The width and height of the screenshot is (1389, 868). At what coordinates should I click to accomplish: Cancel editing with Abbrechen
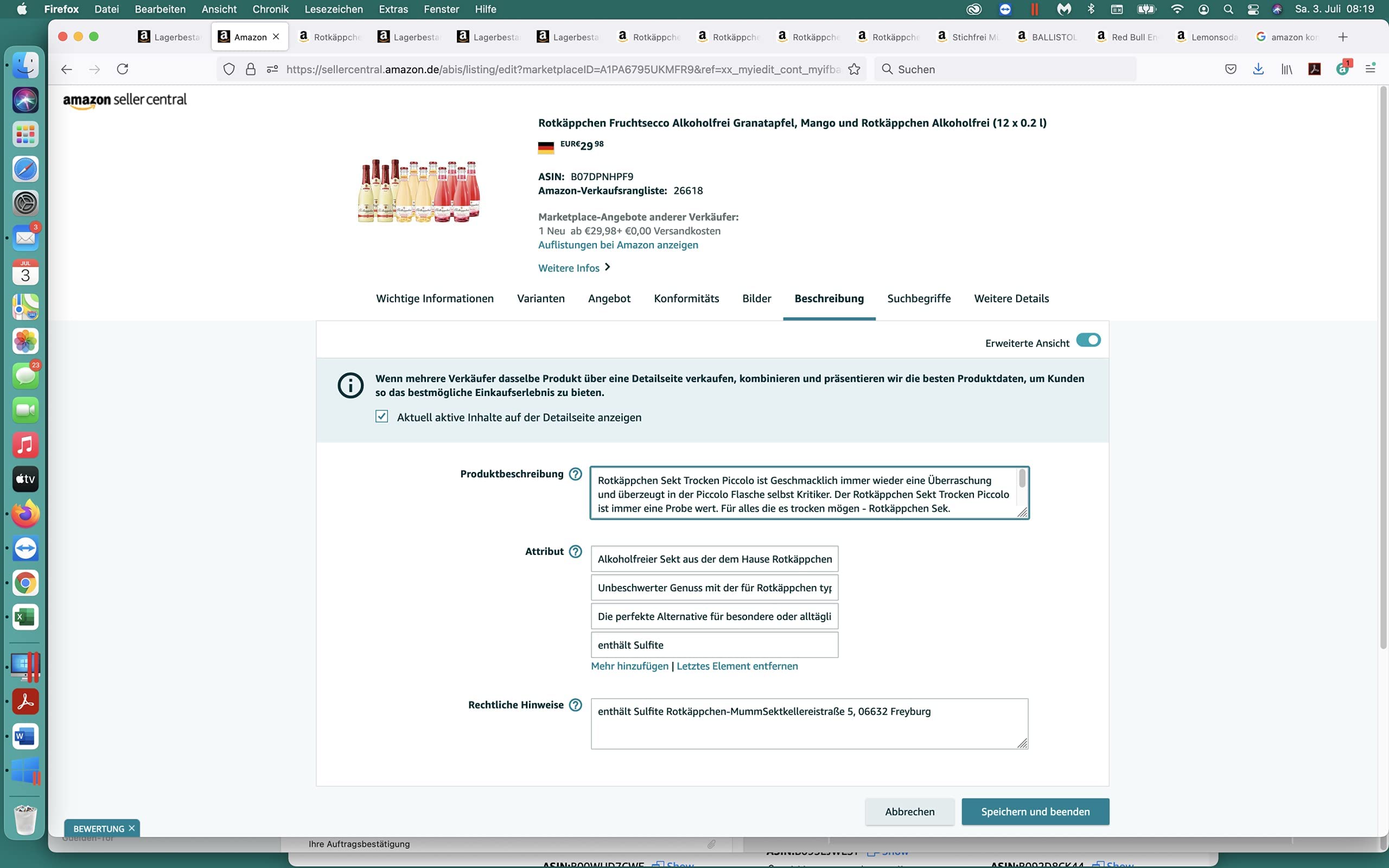910,812
